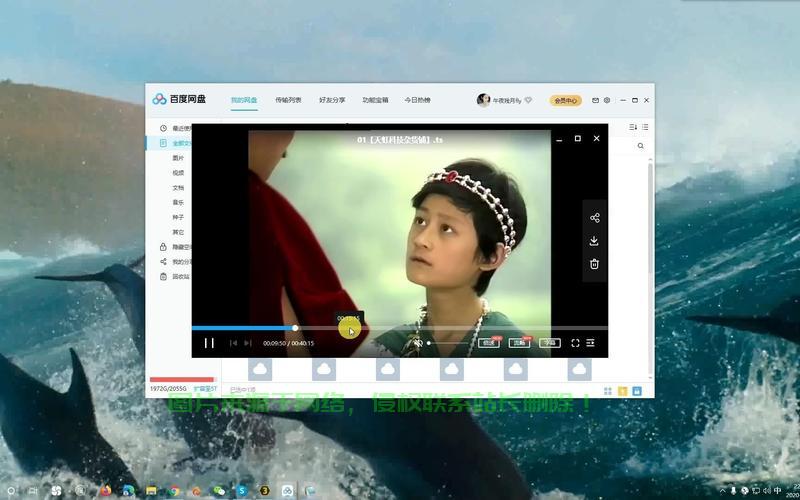Open the user profile avatar
The image size is (800, 500).
pyautogui.click(x=483, y=100)
